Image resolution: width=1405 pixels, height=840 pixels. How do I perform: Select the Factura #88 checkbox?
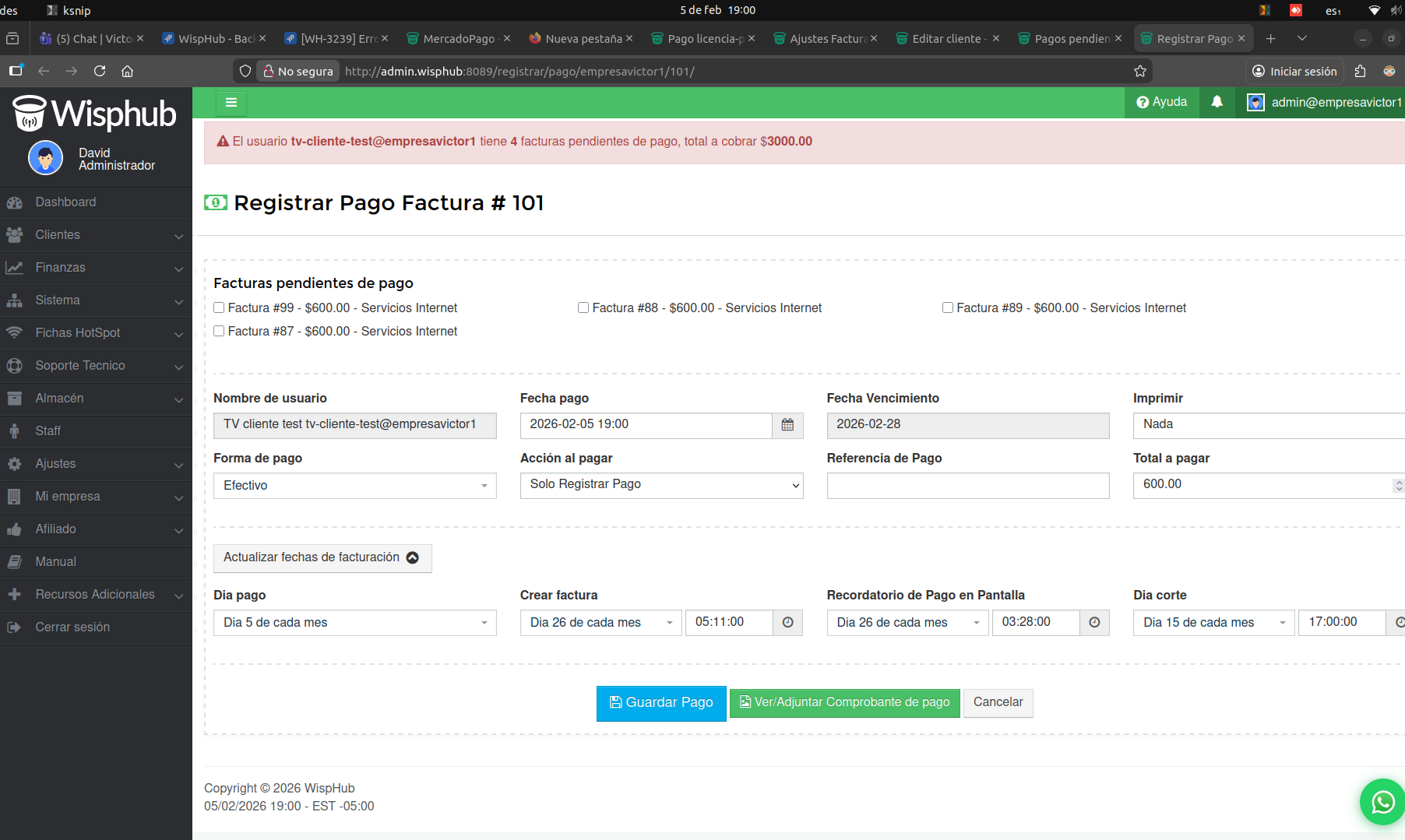[583, 308]
